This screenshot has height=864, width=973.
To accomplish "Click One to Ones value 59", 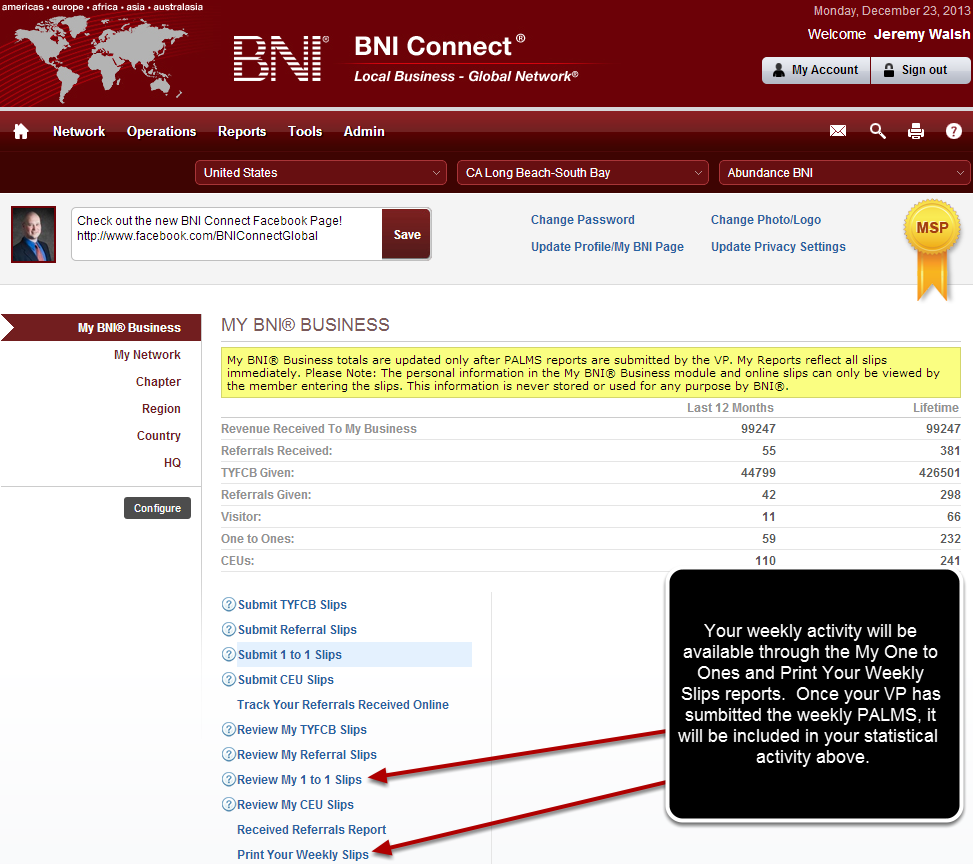I will click(x=769, y=539).
